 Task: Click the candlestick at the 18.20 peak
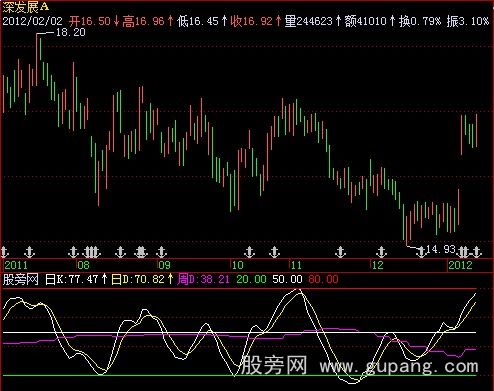(37, 59)
